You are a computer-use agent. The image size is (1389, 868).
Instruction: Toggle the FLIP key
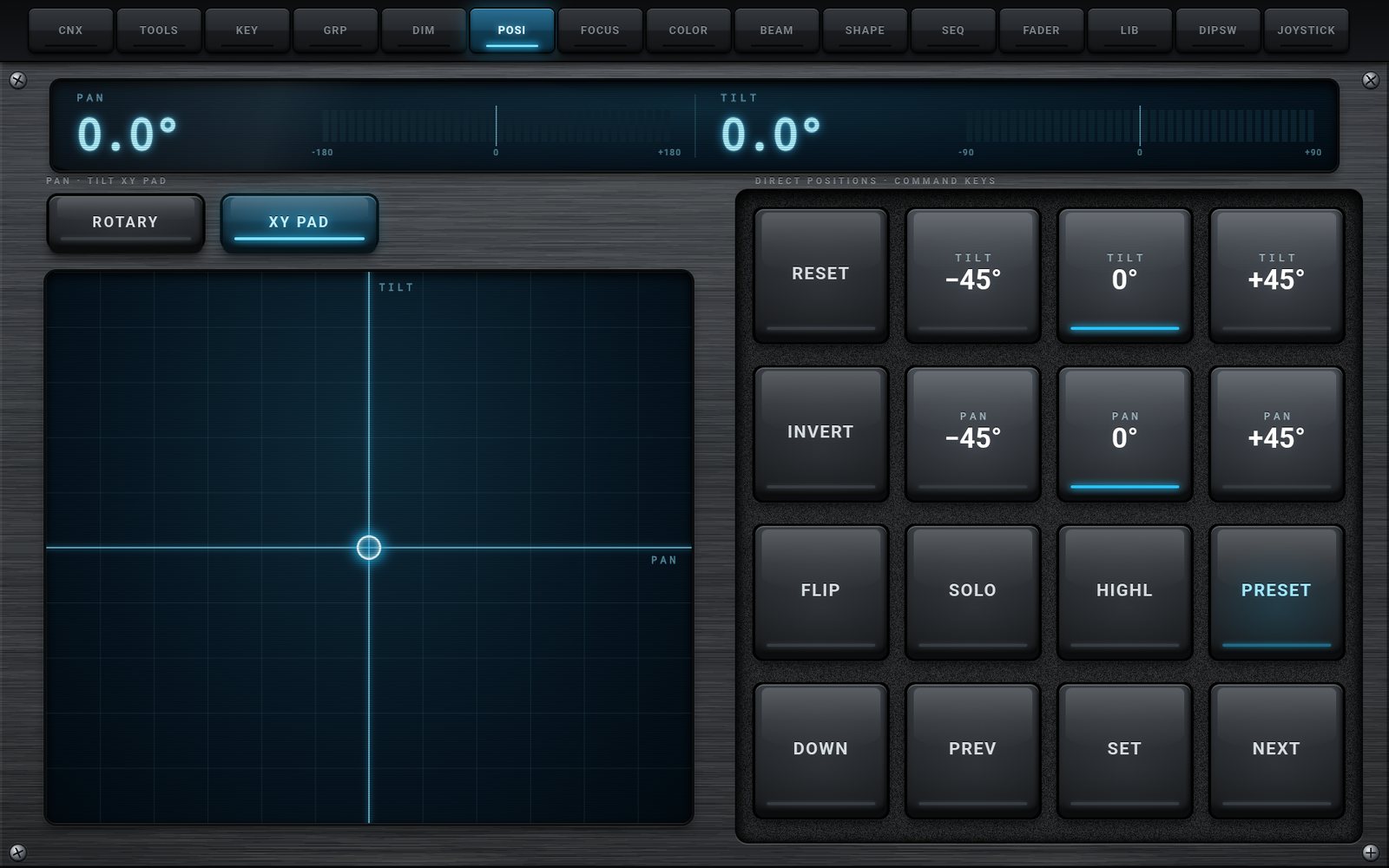point(820,591)
